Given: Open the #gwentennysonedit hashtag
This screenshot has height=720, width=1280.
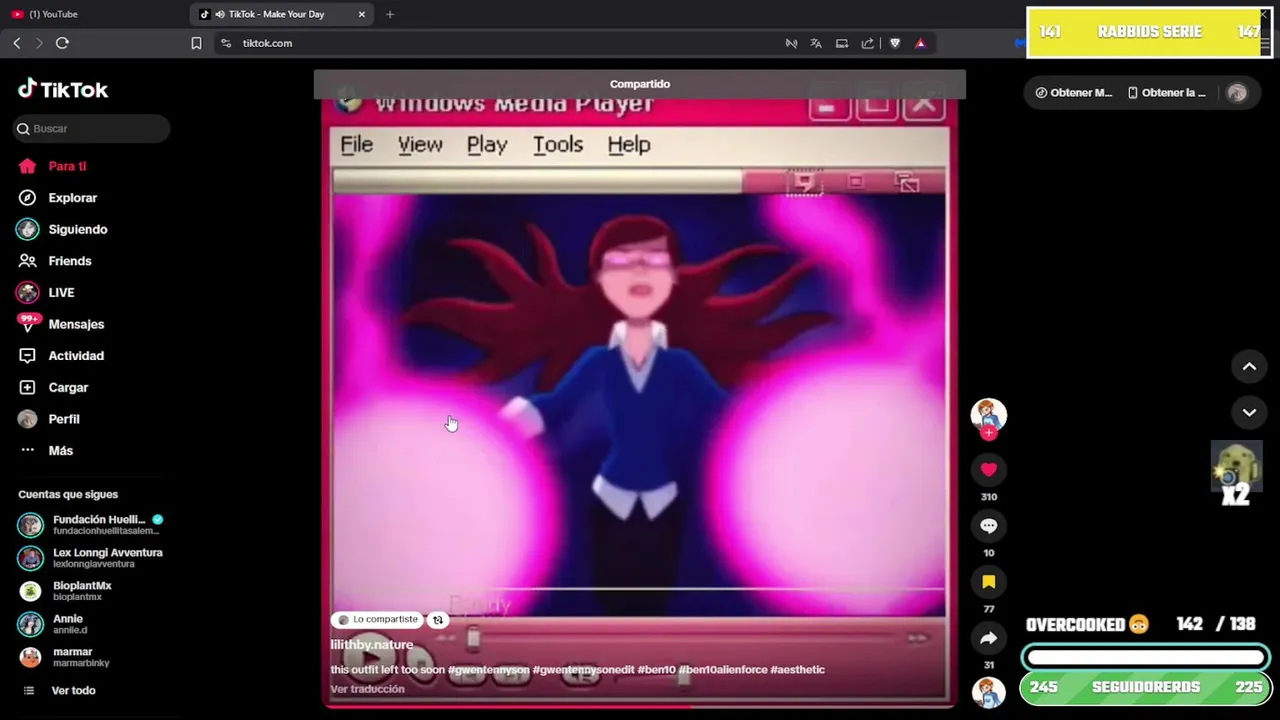Looking at the screenshot, I should click(584, 670).
